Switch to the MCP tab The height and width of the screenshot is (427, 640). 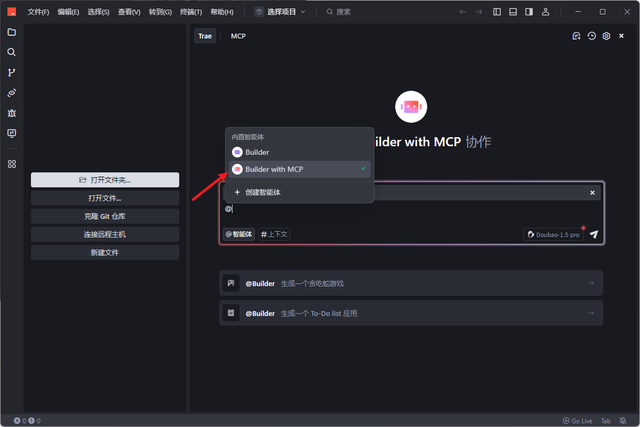tap(238, 36)
